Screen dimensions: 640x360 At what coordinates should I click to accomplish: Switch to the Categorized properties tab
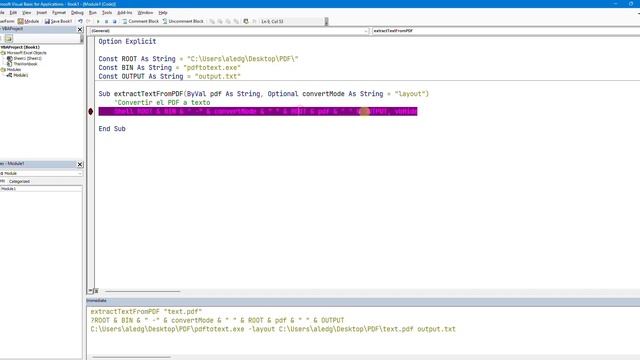(19, 181)
